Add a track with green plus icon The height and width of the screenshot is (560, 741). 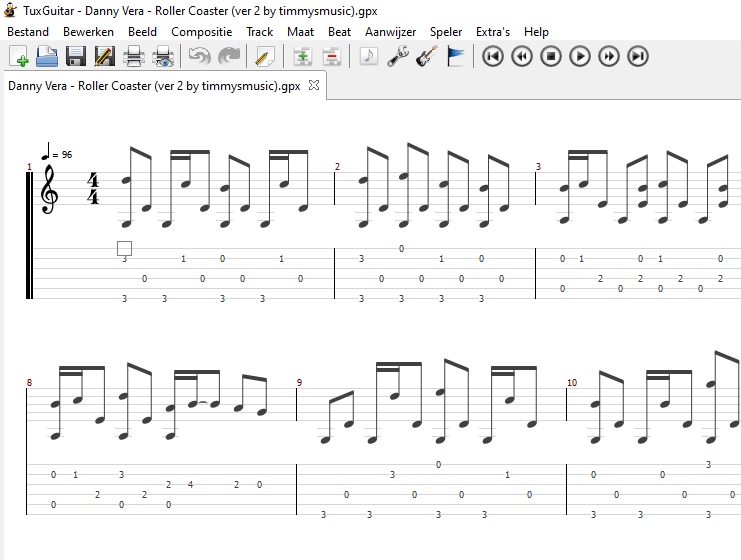[302, 56]
